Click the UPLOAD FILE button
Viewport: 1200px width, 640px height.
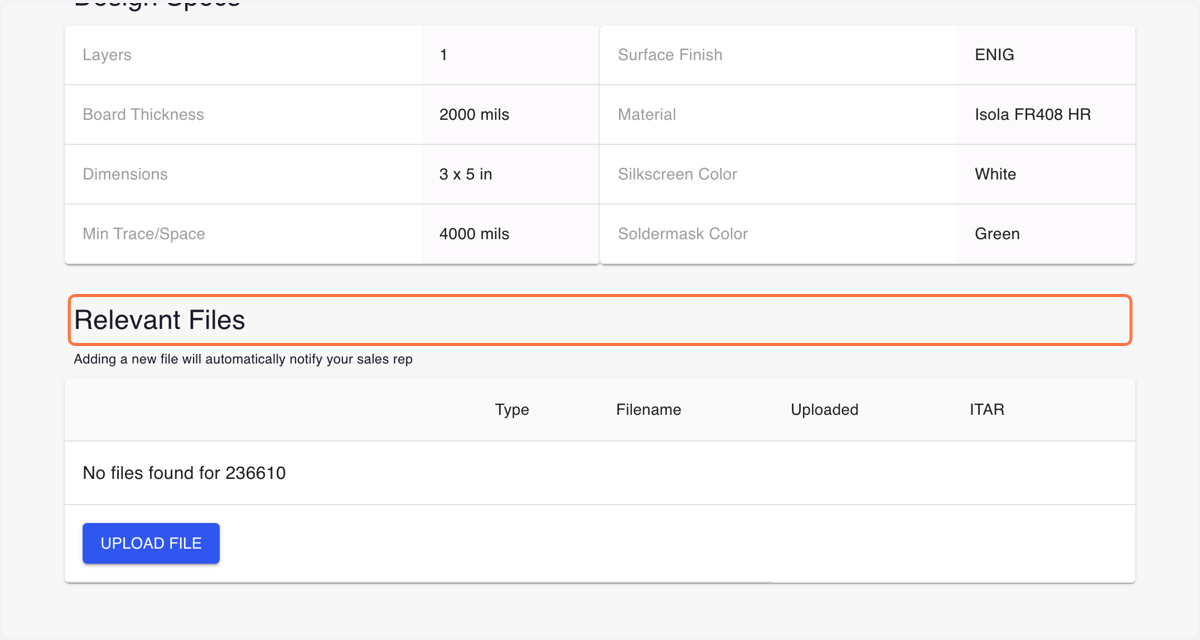tap(151, 543)
